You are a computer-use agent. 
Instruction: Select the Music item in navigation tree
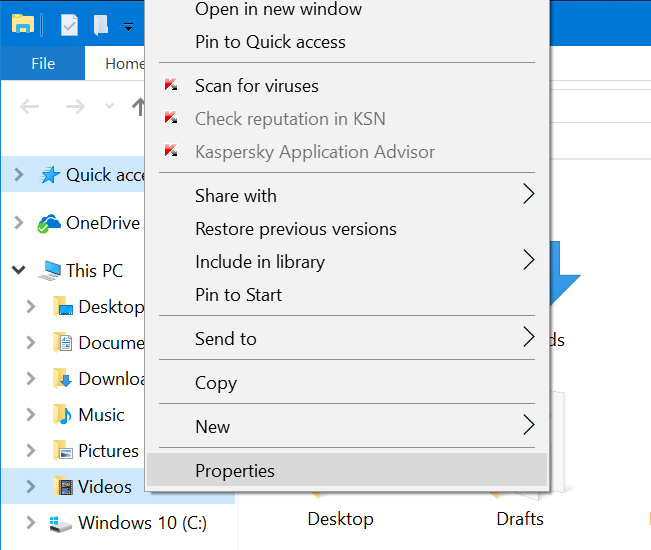101,415
